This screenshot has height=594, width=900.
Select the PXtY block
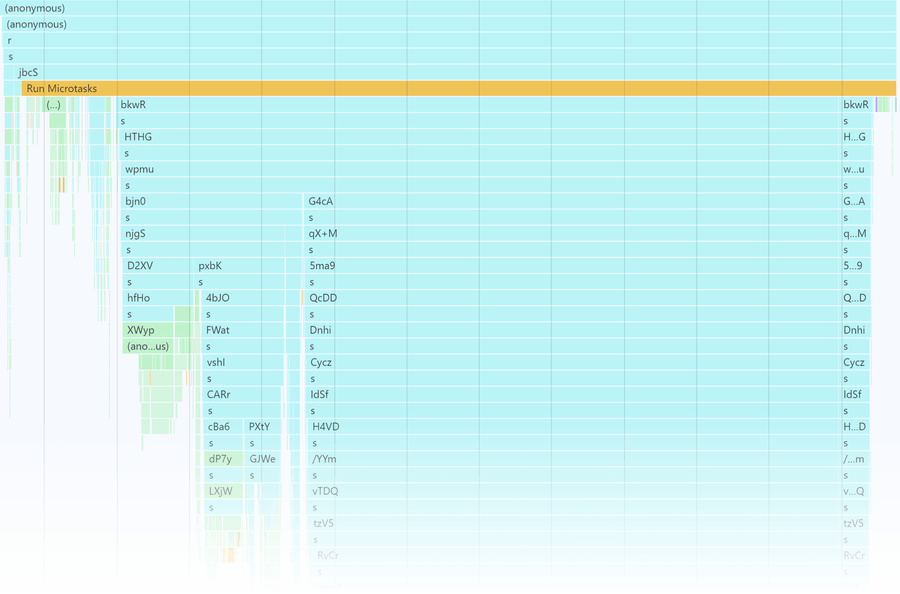point(263,426)
